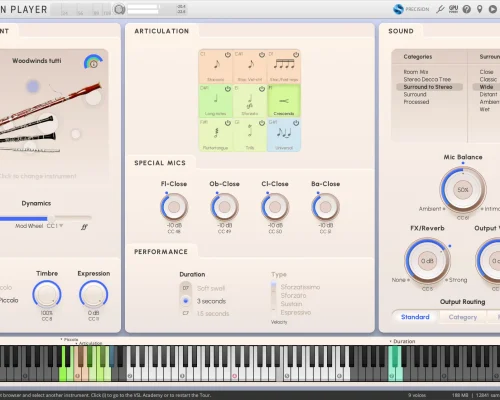Select Surround category
The width and height of the screenshot is (500, 400).
pos(415,94)
